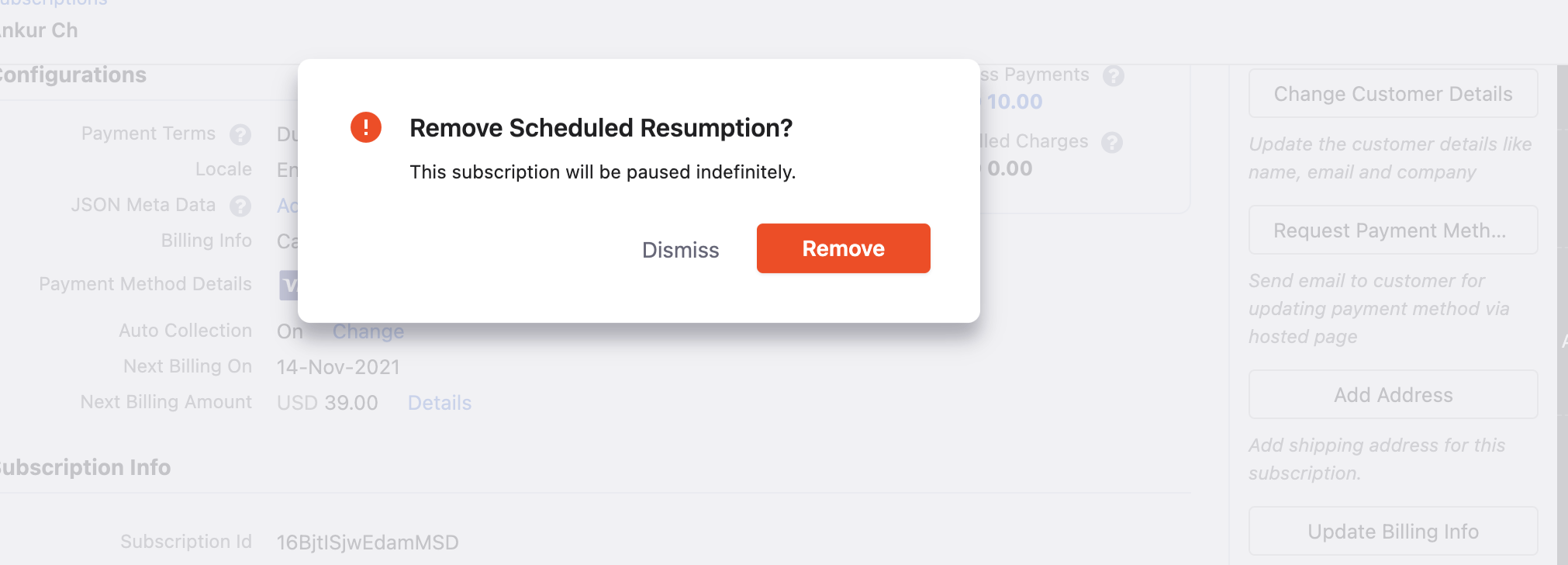This screenshot has height=565, width=1568.
Task: Click the 14-Nov-2021 next billing date
Action: (x=338, y=367)
